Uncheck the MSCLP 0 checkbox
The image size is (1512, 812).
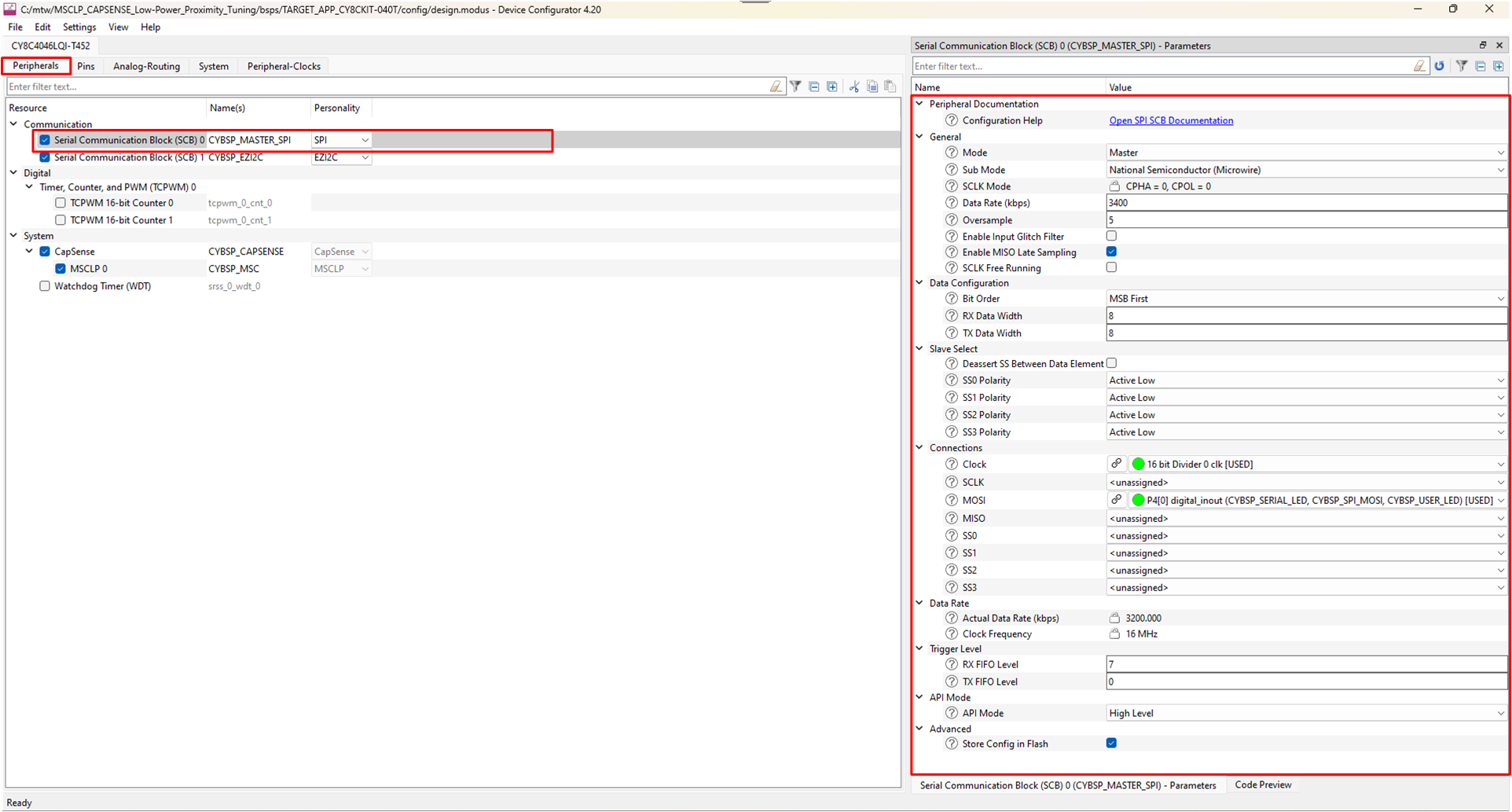click(61, 269)
